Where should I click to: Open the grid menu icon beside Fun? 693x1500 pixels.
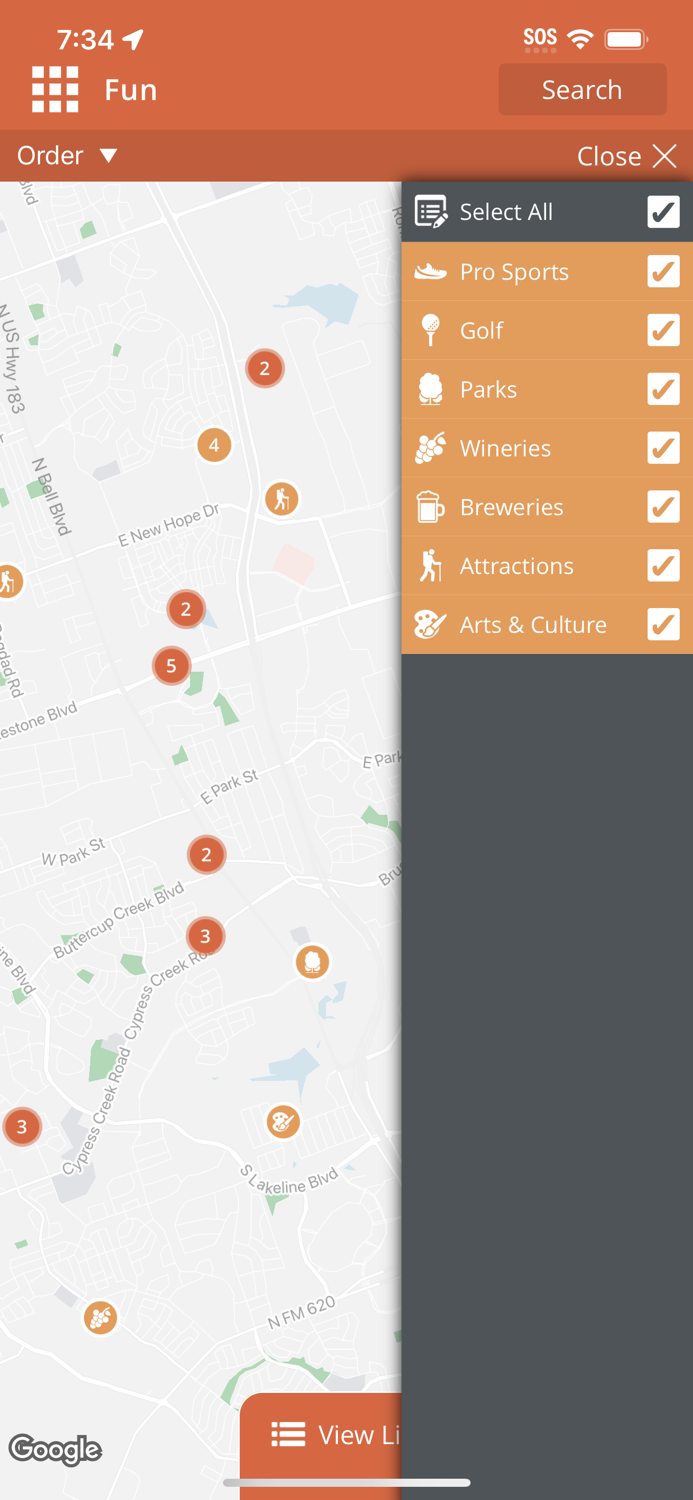pos(55,90)
